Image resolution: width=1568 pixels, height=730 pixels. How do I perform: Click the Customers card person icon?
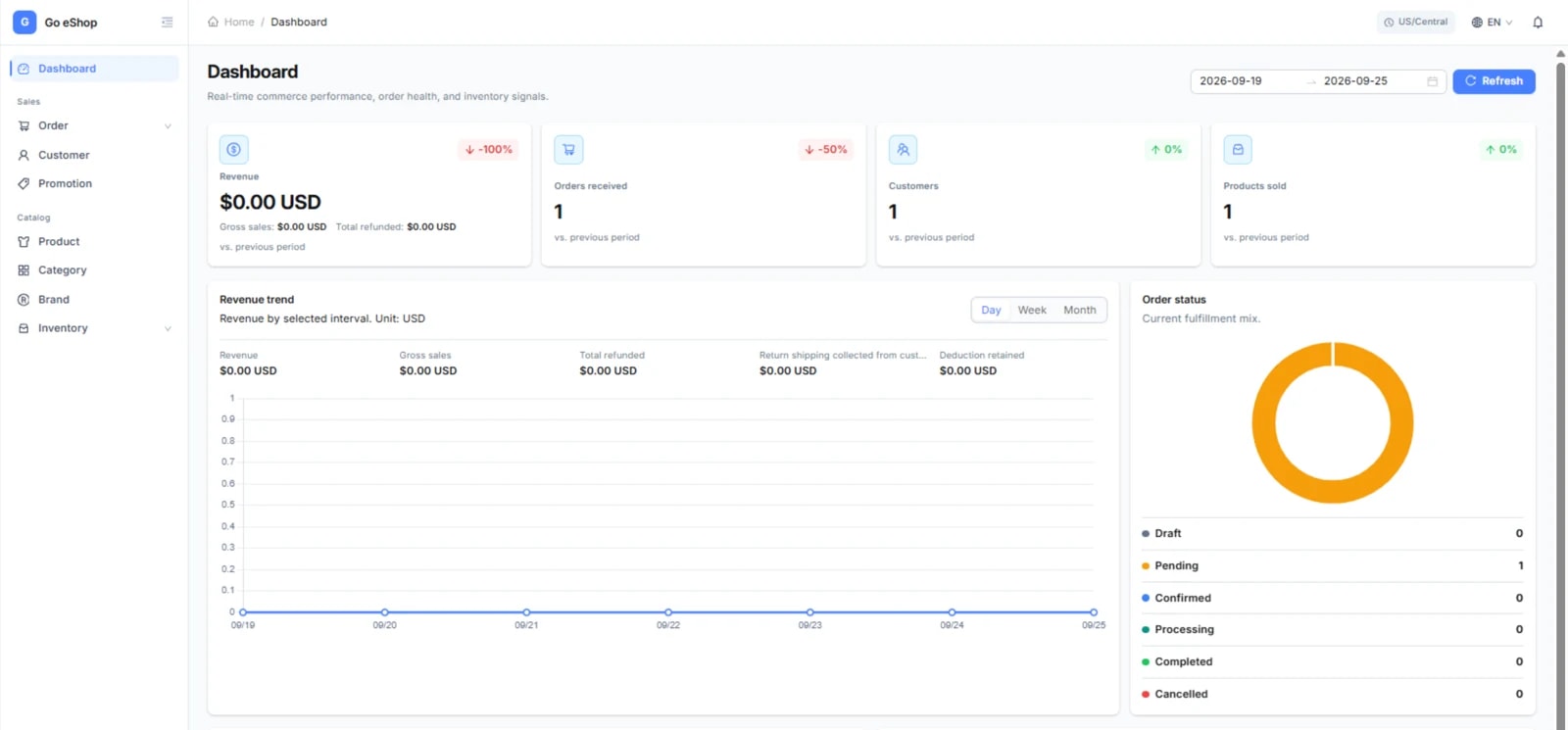pyautogui.click(x=904, y=149)
